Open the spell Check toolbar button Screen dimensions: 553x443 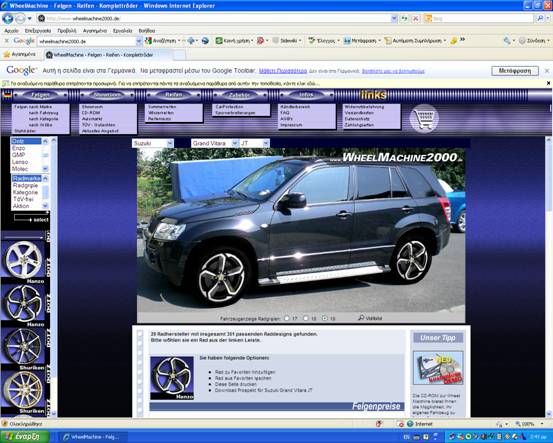[x=323, y=41]
